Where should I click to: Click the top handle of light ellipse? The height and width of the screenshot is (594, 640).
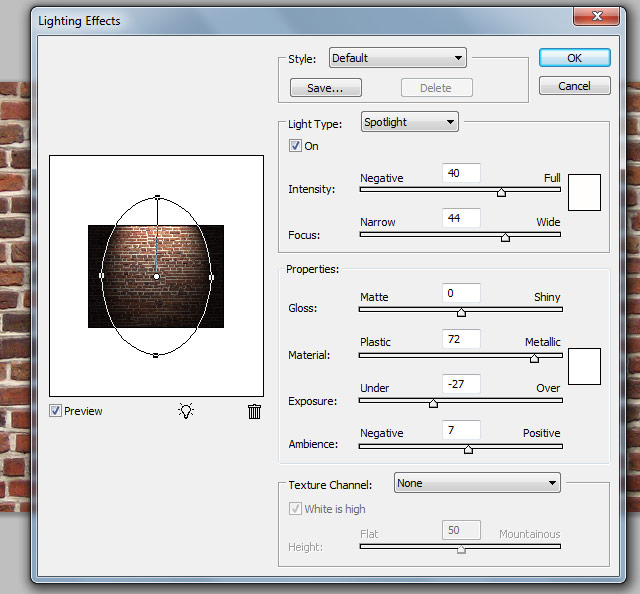[x=158, y=197]
